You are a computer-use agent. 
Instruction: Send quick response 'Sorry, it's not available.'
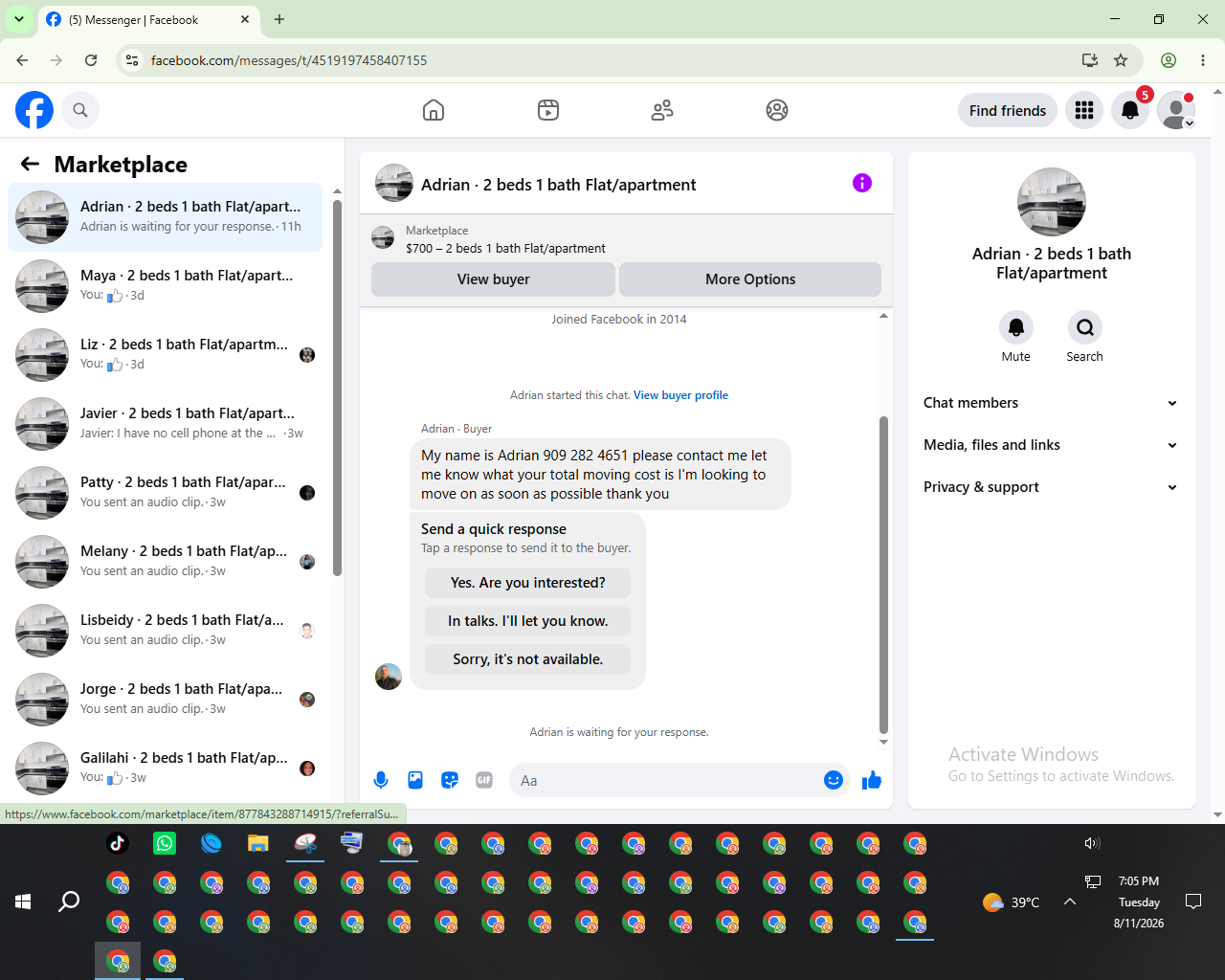click(x=528, y=659)
